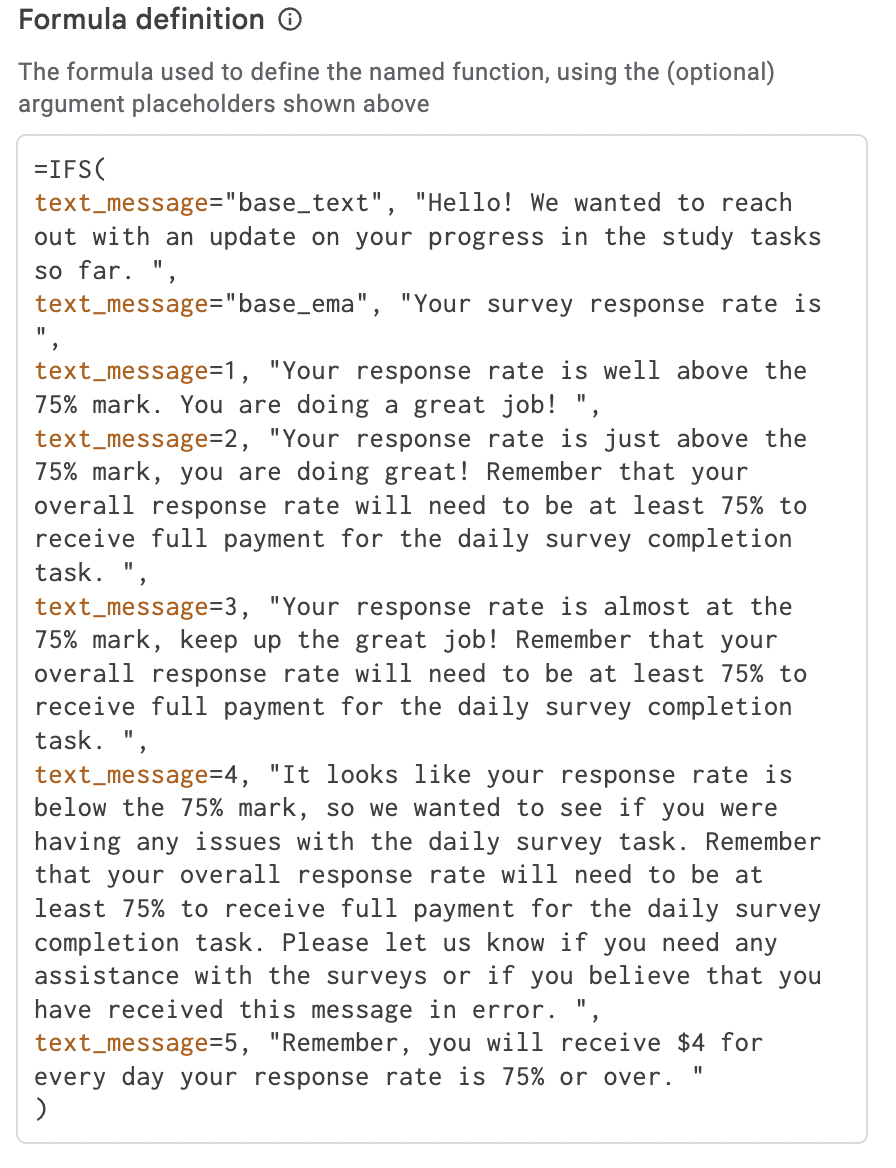Viewport: 896px width, 1168px height.
Task: Click the info icon beside Formula definition
Action: point(289,18)
